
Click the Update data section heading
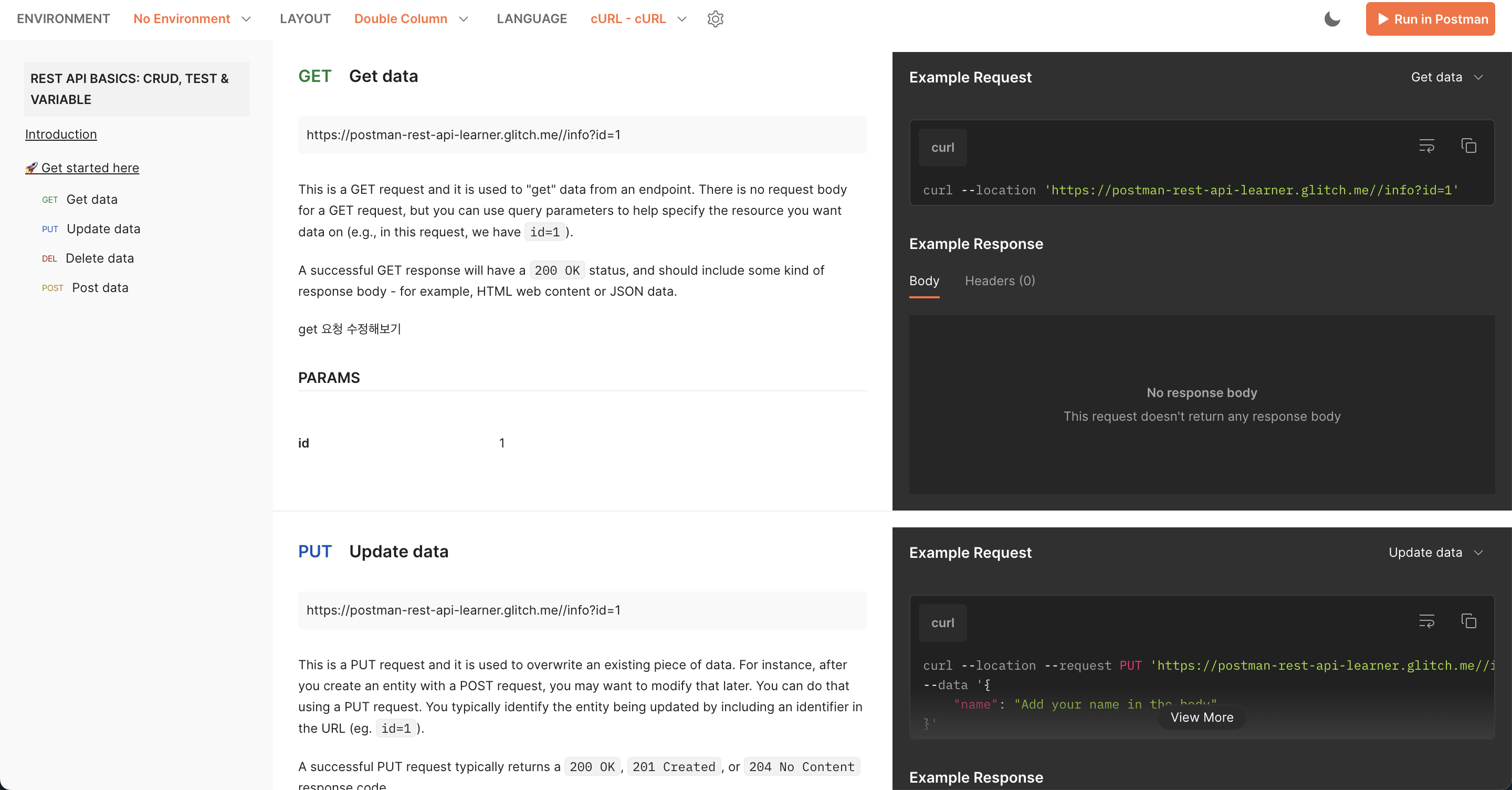click(x=398, y=551)
